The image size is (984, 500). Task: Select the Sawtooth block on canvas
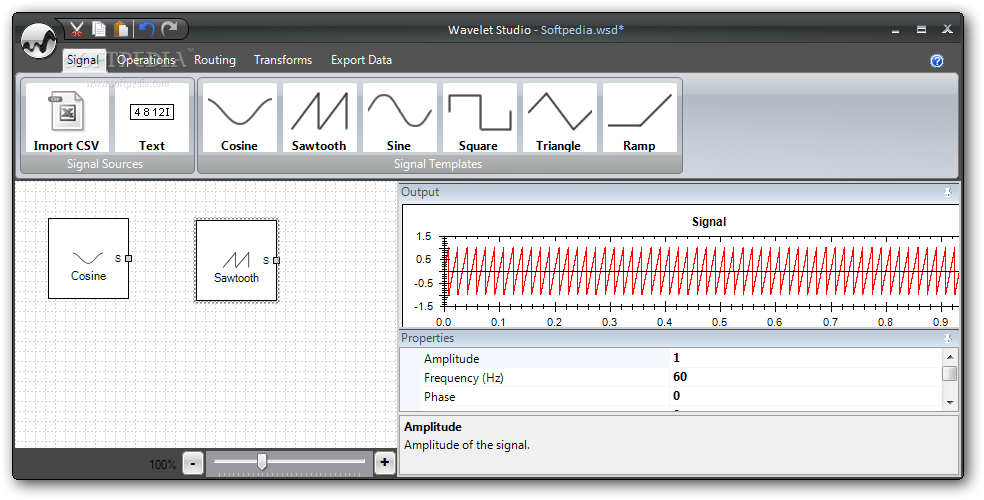(x=236, y=260)
